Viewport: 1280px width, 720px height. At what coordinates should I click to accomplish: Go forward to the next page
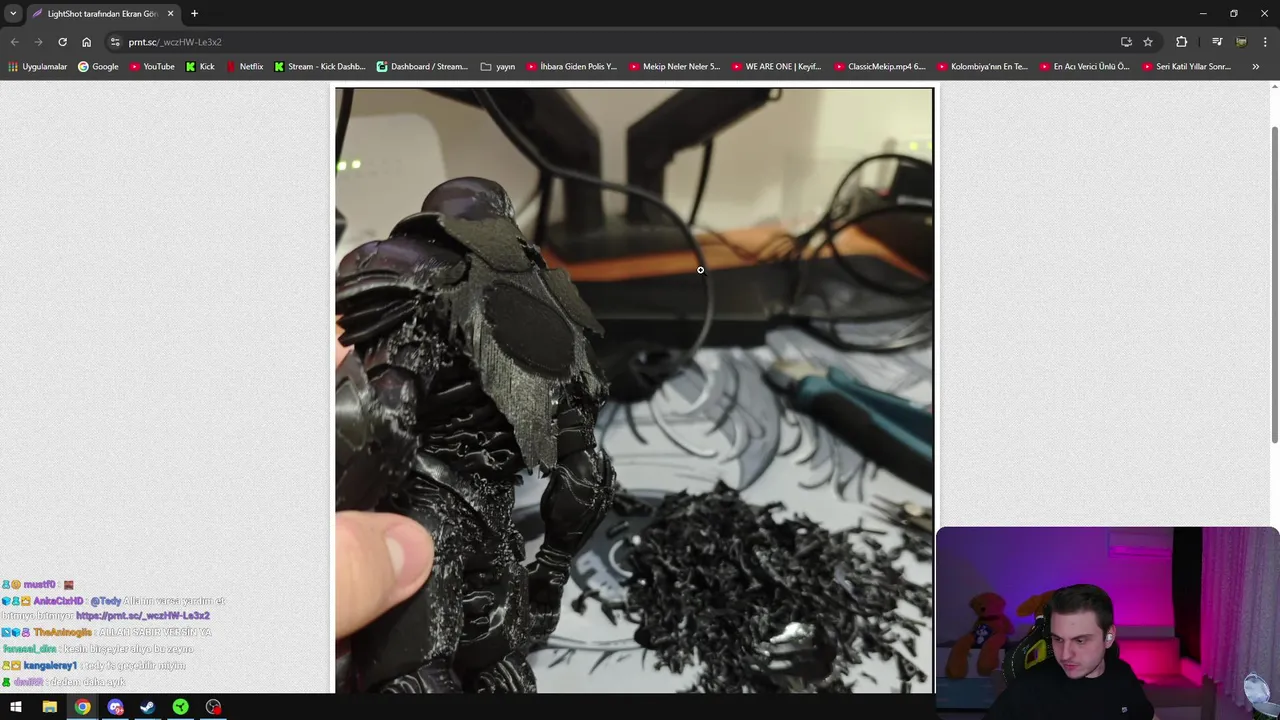point(38,42)
